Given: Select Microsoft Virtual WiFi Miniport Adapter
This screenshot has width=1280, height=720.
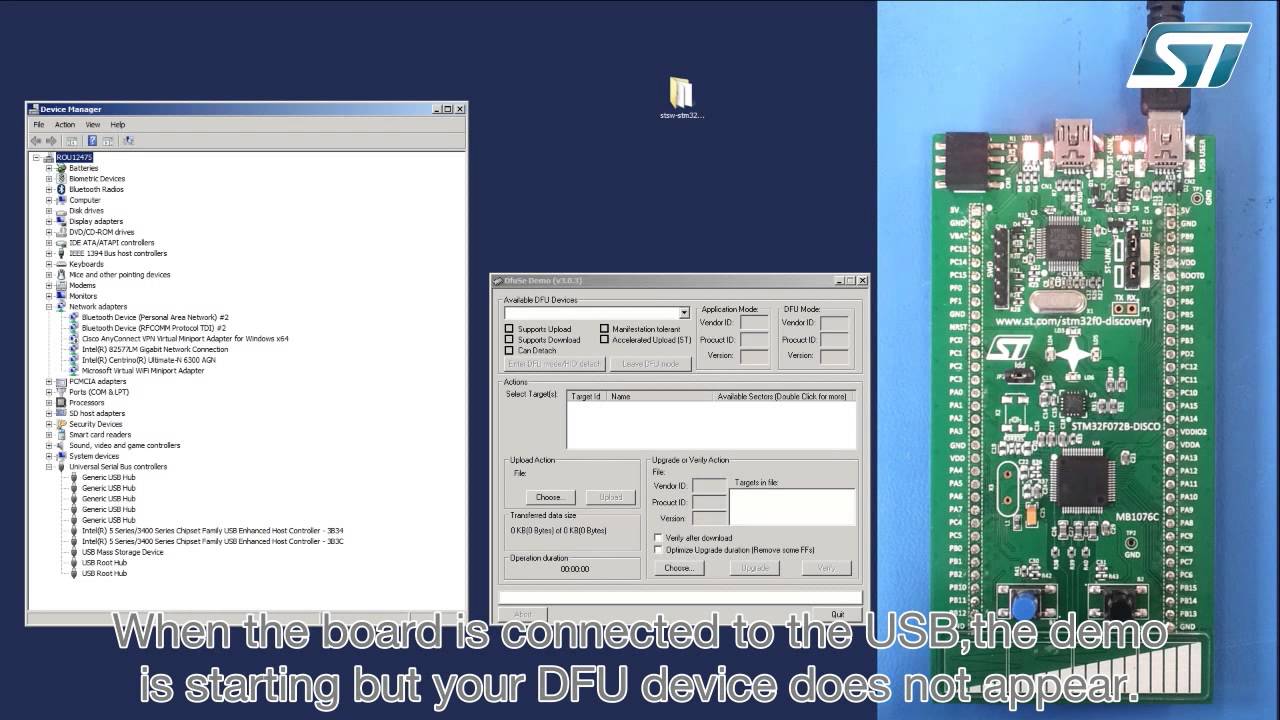Looking at the screenshot, I should [x=143, y=371].
